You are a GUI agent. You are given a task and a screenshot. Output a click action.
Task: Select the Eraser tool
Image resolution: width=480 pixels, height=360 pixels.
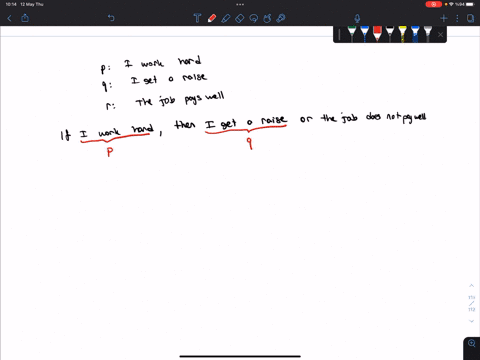coord(240,18)
